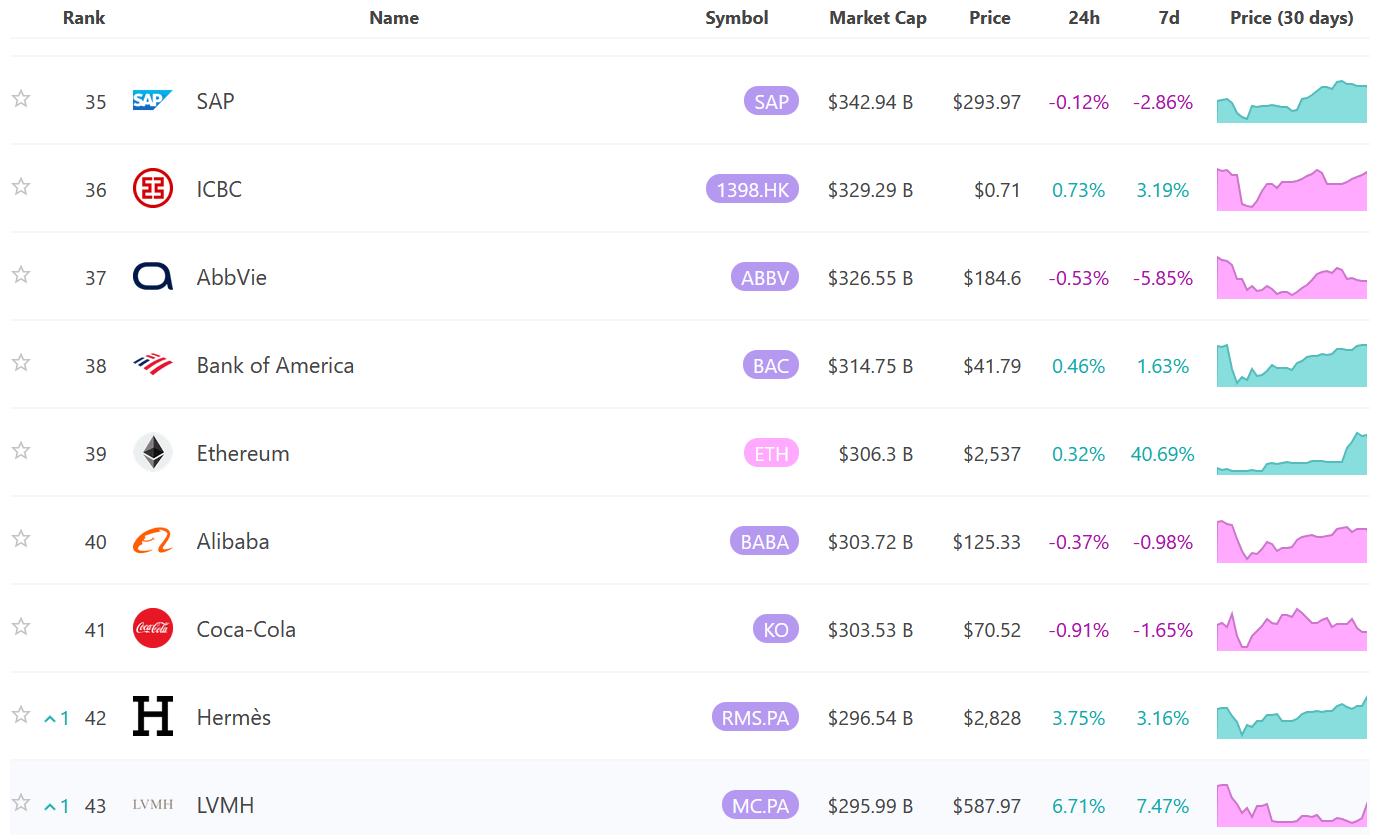Viewport: 1378px width, 835px height.
Task: Click the AbbVie logo icon
Action: pos(152,277)
